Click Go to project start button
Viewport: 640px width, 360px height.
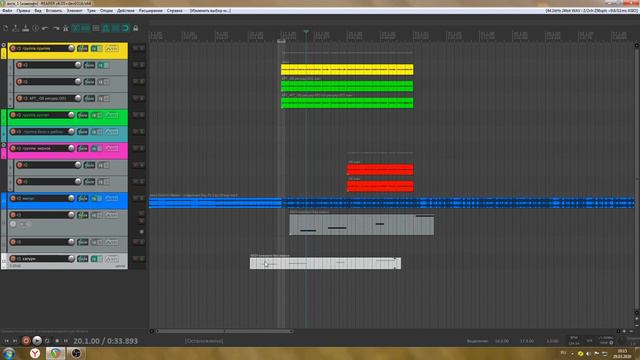coord(6,341)
